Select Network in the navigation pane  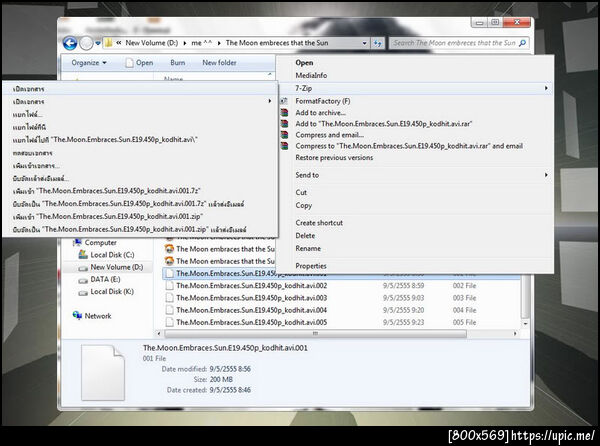click(98, 316)
